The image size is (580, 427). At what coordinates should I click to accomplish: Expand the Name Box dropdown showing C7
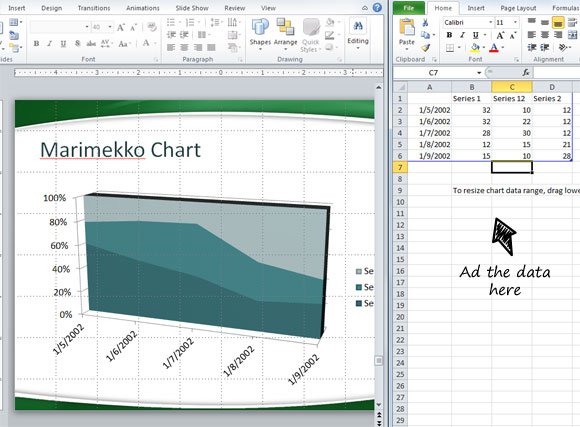click(479, 73)
